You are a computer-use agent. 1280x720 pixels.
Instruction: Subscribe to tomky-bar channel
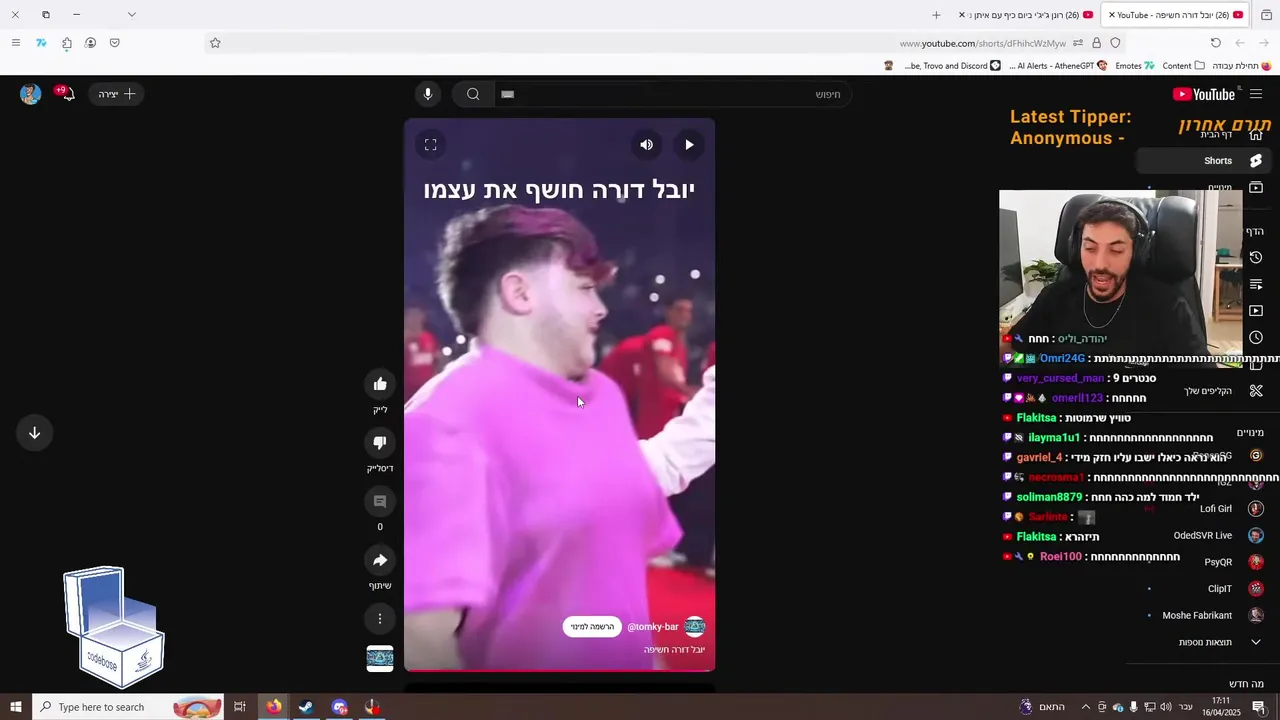(592, 627)
